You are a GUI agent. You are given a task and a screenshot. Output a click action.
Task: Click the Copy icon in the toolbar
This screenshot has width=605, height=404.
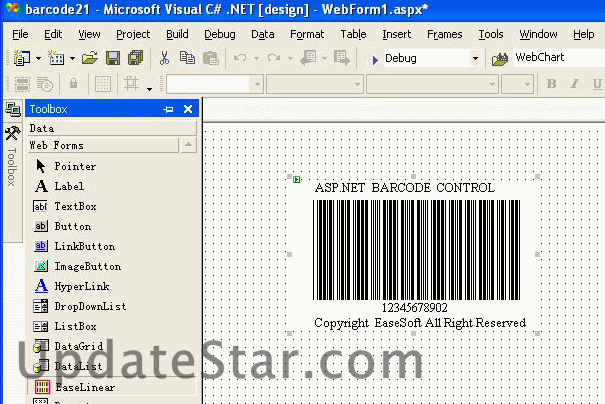coord(188,58)
